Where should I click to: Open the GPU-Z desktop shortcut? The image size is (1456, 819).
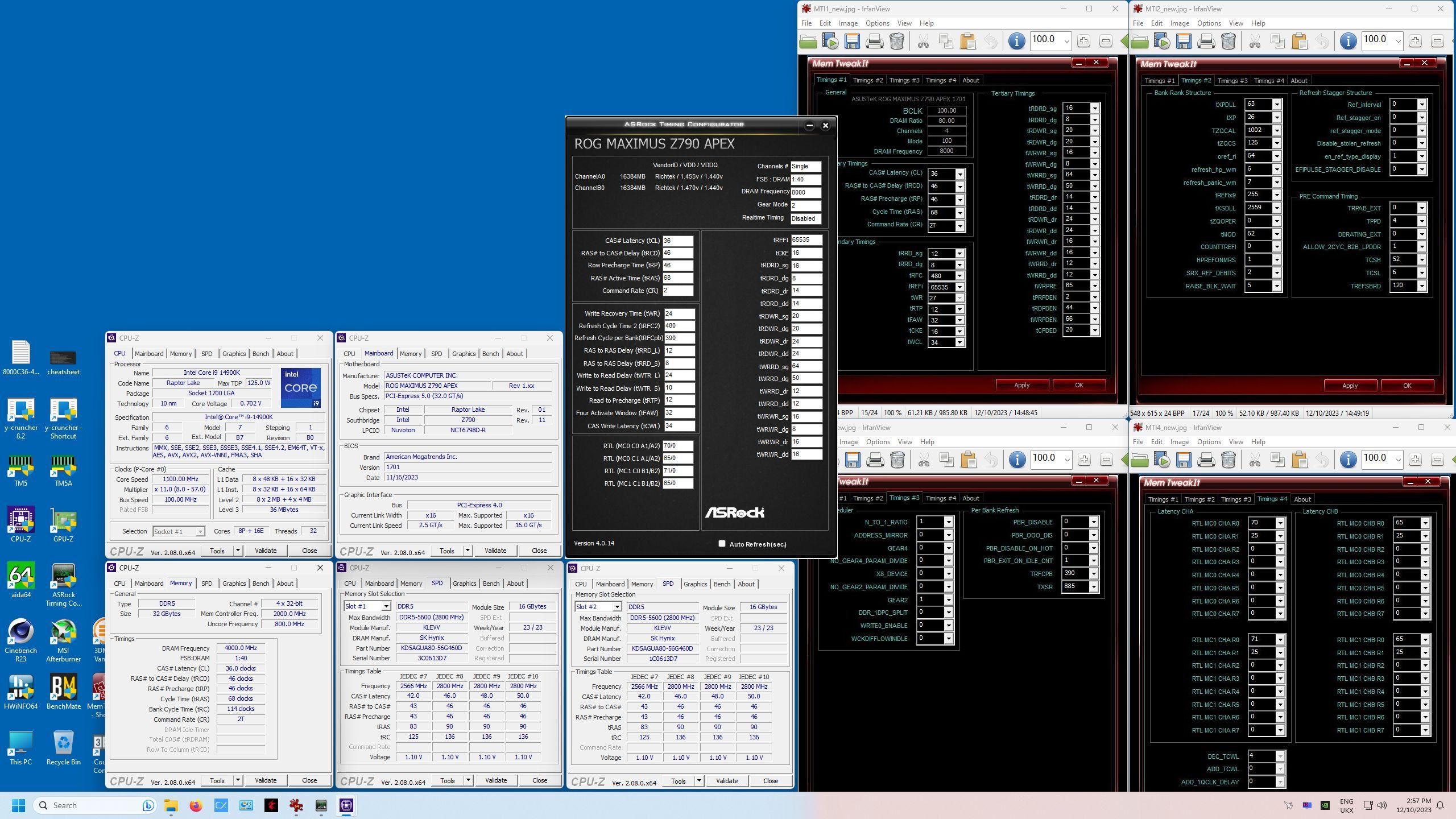pos(63,524)
